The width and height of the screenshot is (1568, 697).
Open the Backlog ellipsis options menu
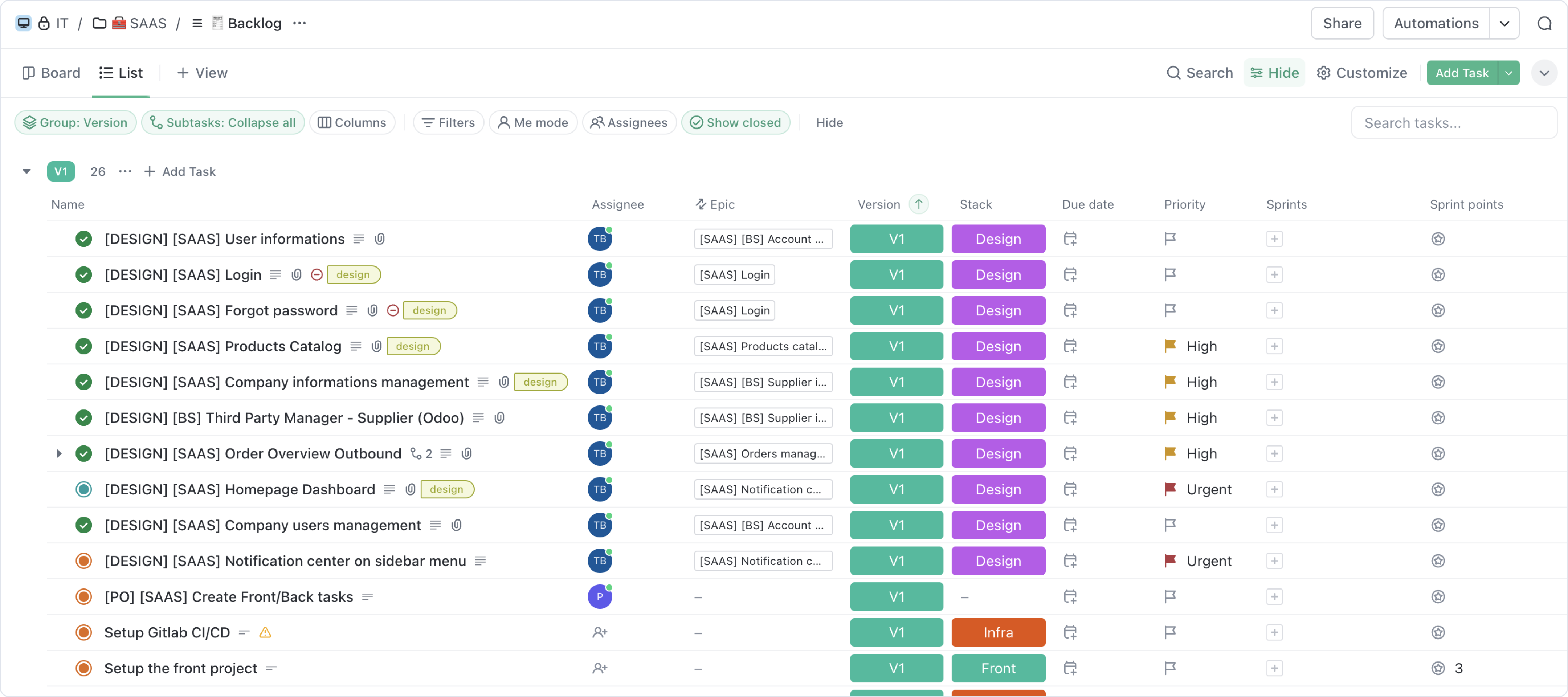[299, 23]
